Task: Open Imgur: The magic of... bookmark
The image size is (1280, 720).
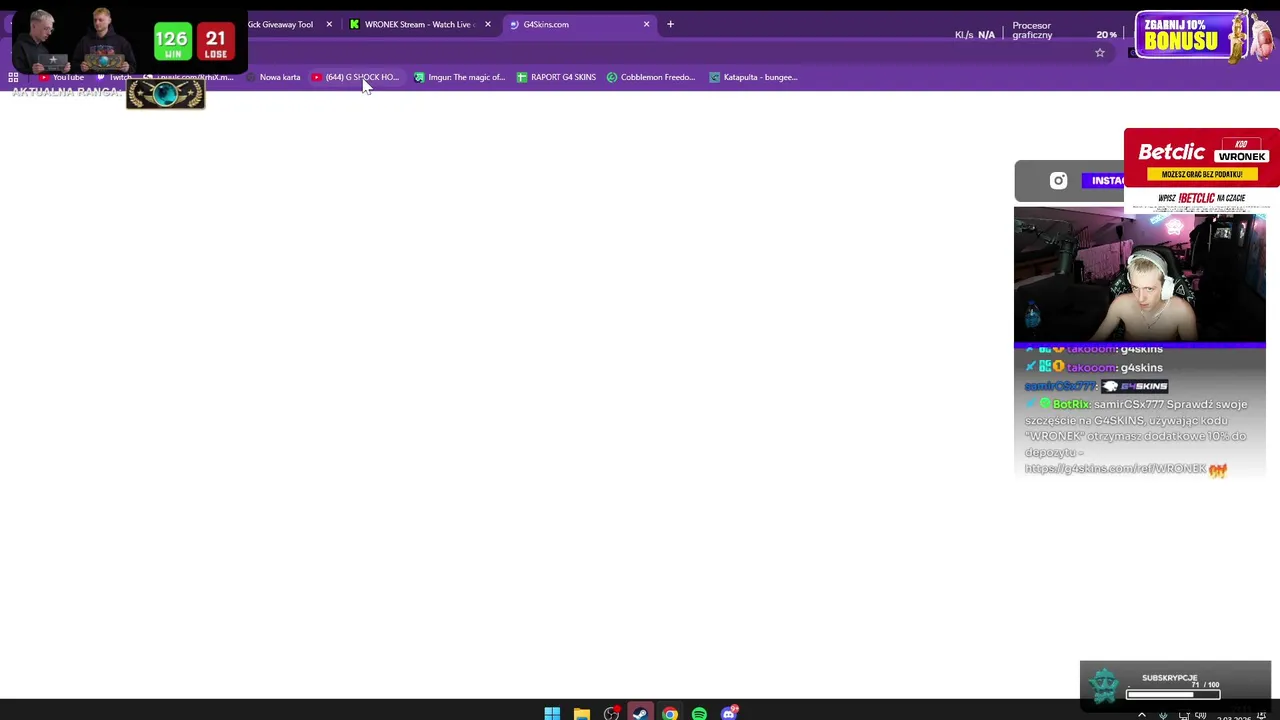Action: click(x=459, y=77)
